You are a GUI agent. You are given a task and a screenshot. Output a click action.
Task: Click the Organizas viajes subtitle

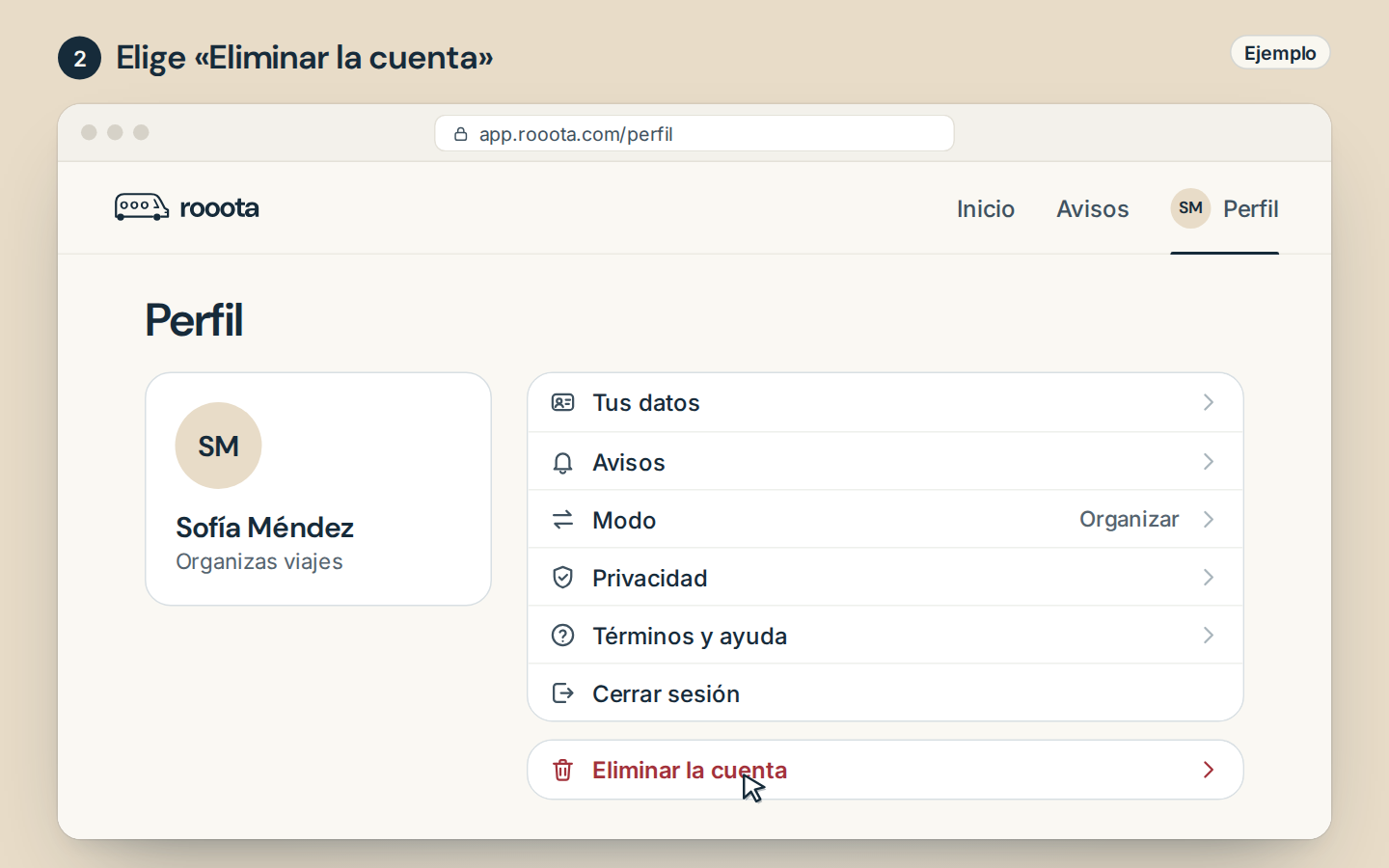pyautogui.click(x=259, y=561)
